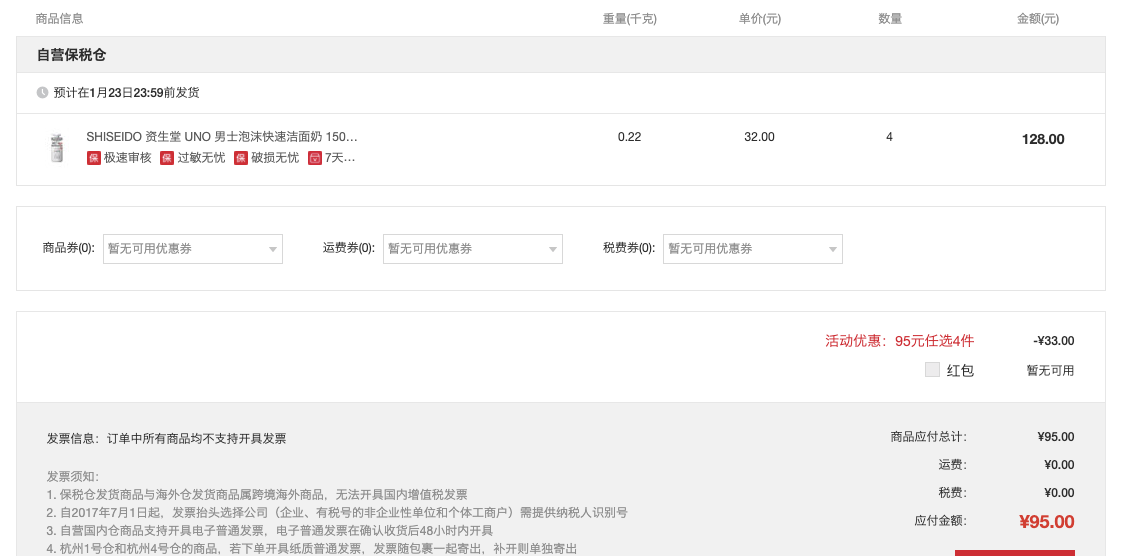Click the 金额(元) column header
This screenshot has width=1136, height=556.
(x=1038, y=19)
